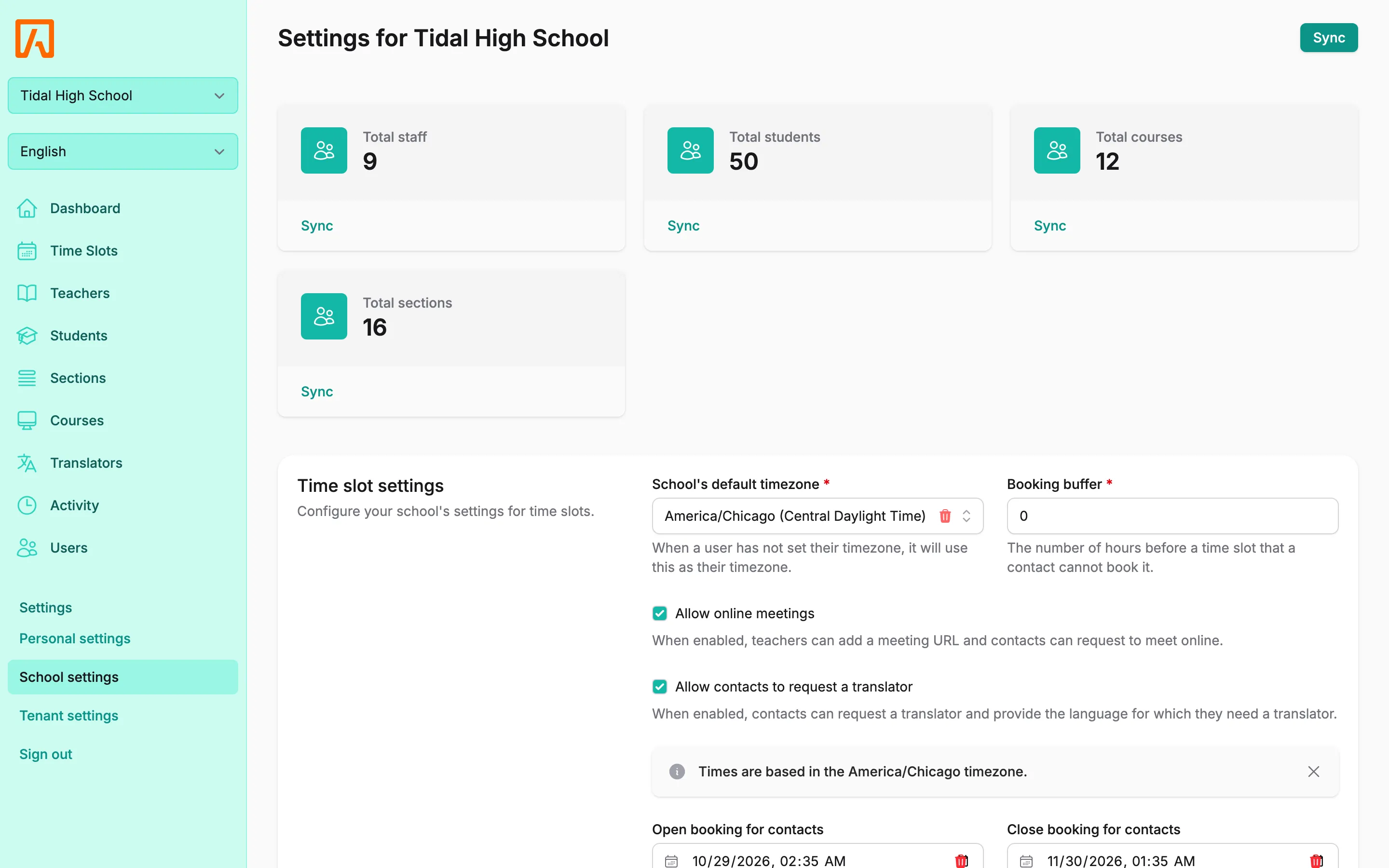The image size is (1389, 868).
Task: Open calendar icon in Open booking field
Action: tap(671, 861)
